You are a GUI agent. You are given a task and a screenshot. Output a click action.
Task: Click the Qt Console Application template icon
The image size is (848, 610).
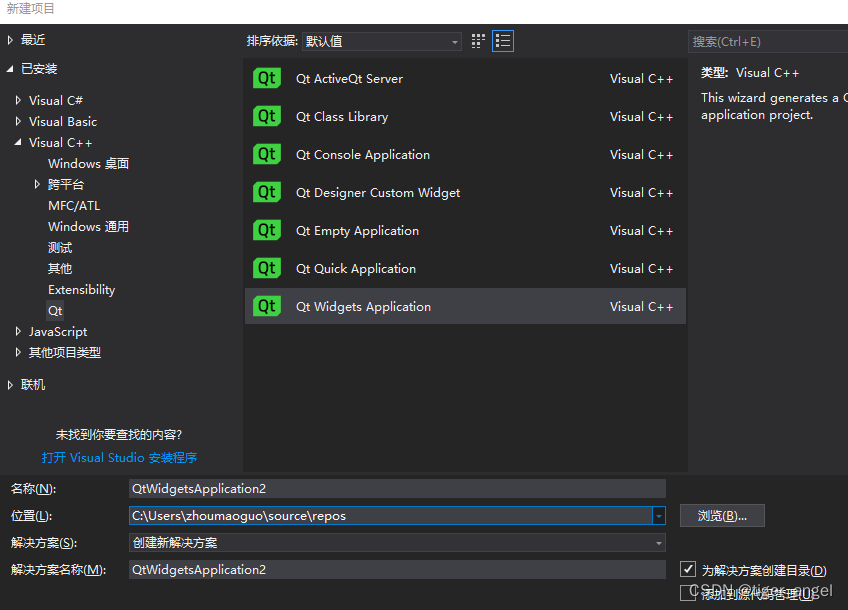click(x=267, y=155)
